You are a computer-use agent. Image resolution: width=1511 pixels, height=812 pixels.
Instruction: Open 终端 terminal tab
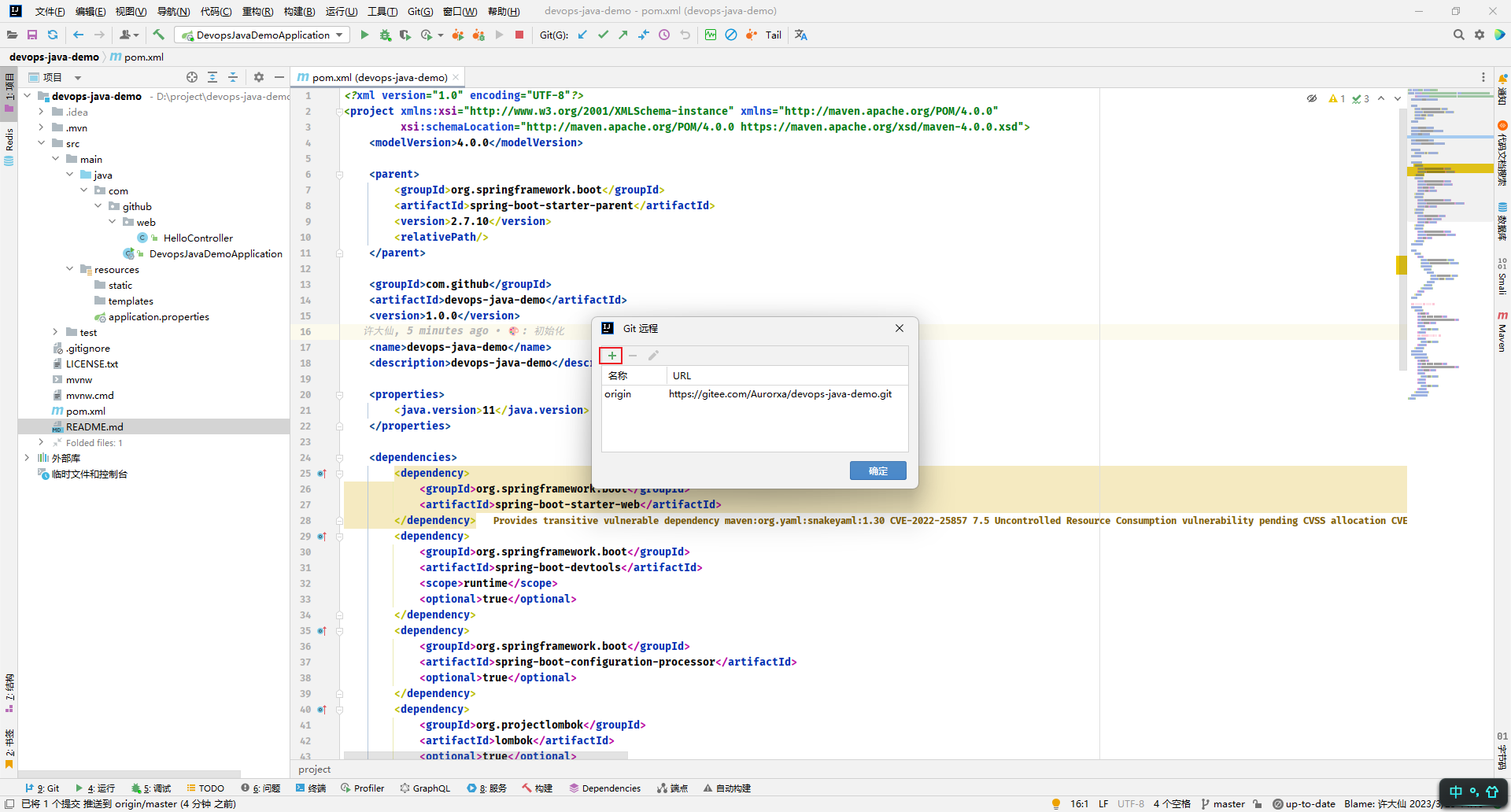(311, 788)
